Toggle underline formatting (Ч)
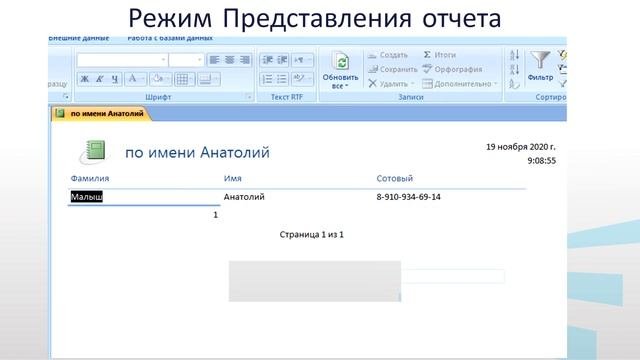Image resolution: width=640 pixels, height=360 pixels. [115, 79]
